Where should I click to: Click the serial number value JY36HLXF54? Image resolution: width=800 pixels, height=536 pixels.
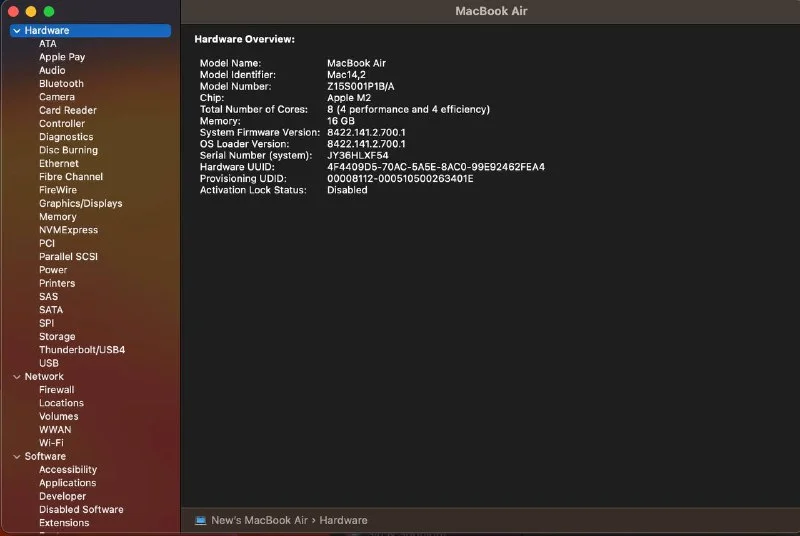click(x=357, y=156)
